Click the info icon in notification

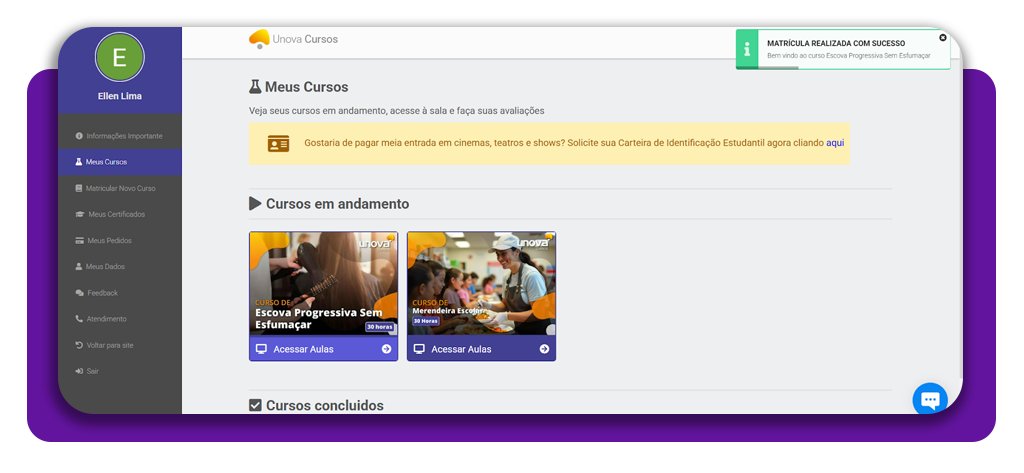747,49
